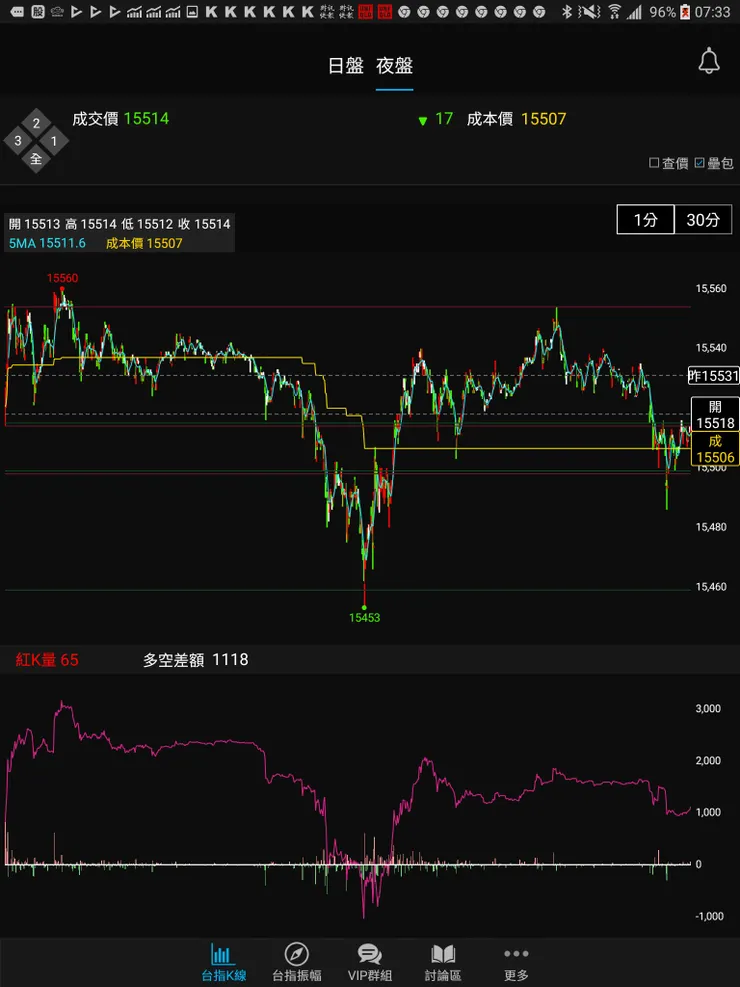Tap the 15453 low marker on chart
This screenshot has height=987, width=740.
(365, 618)
